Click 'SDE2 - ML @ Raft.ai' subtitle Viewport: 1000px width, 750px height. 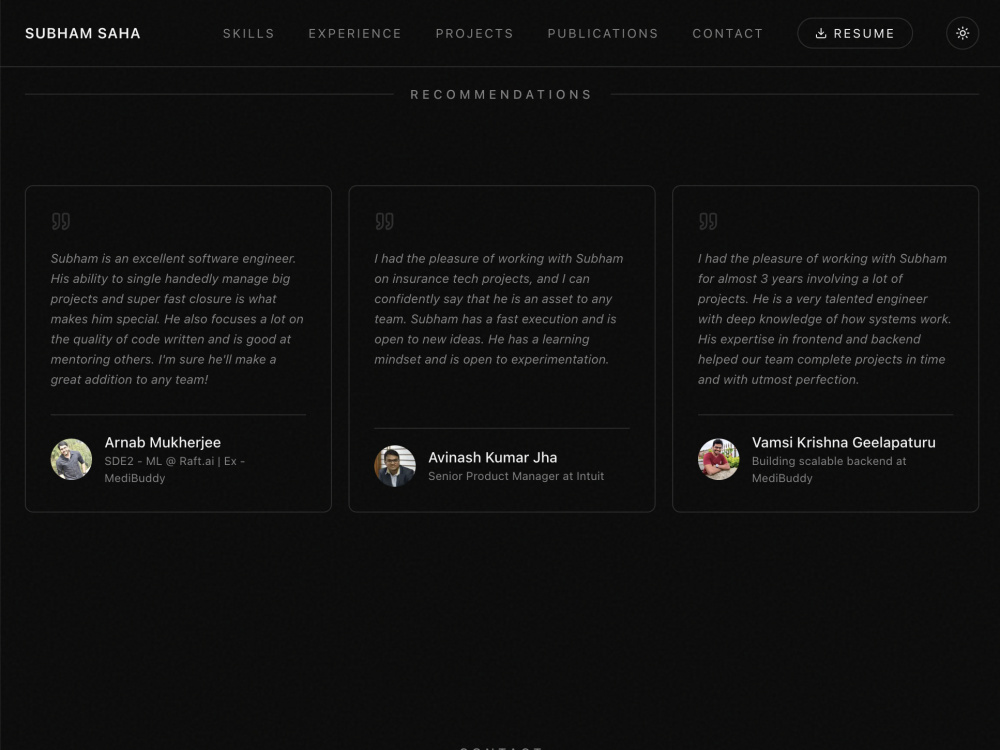tap(175, 469)
